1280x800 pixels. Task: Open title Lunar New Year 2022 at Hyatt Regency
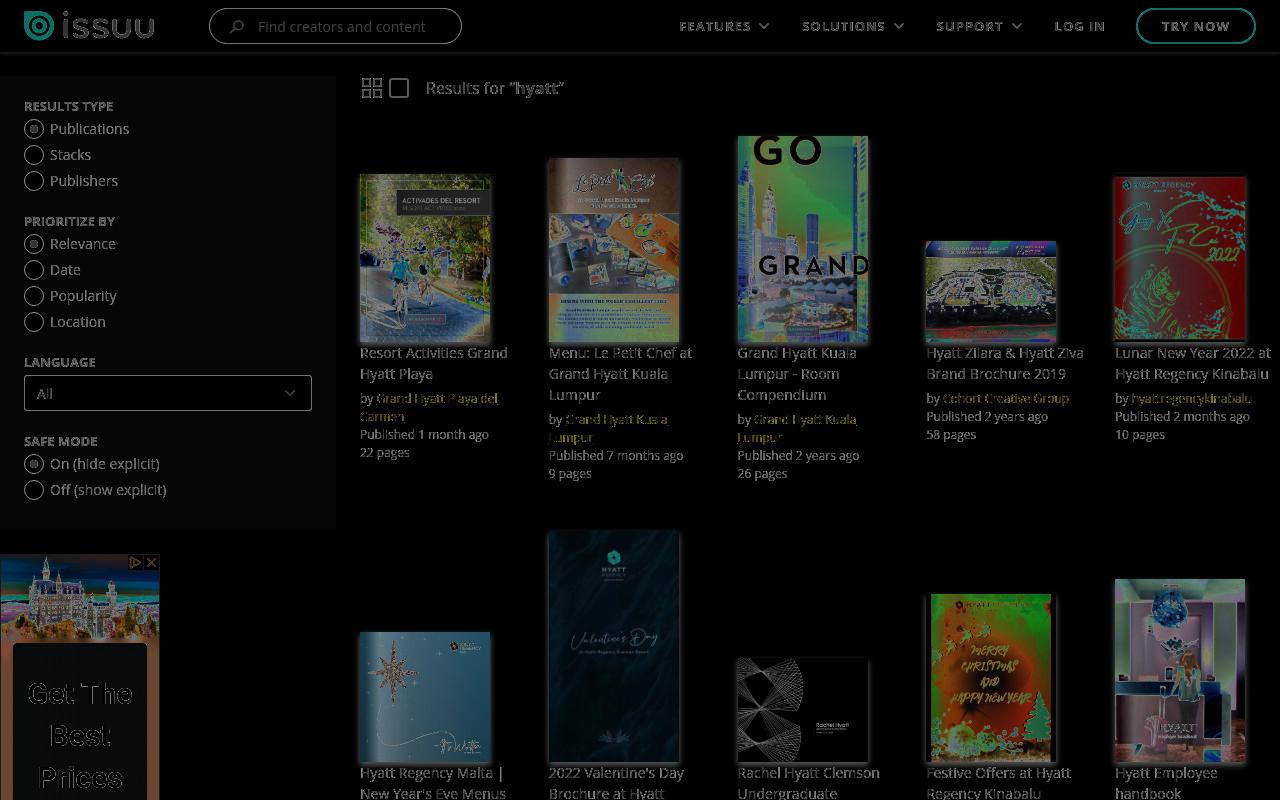click(1193, 363)
